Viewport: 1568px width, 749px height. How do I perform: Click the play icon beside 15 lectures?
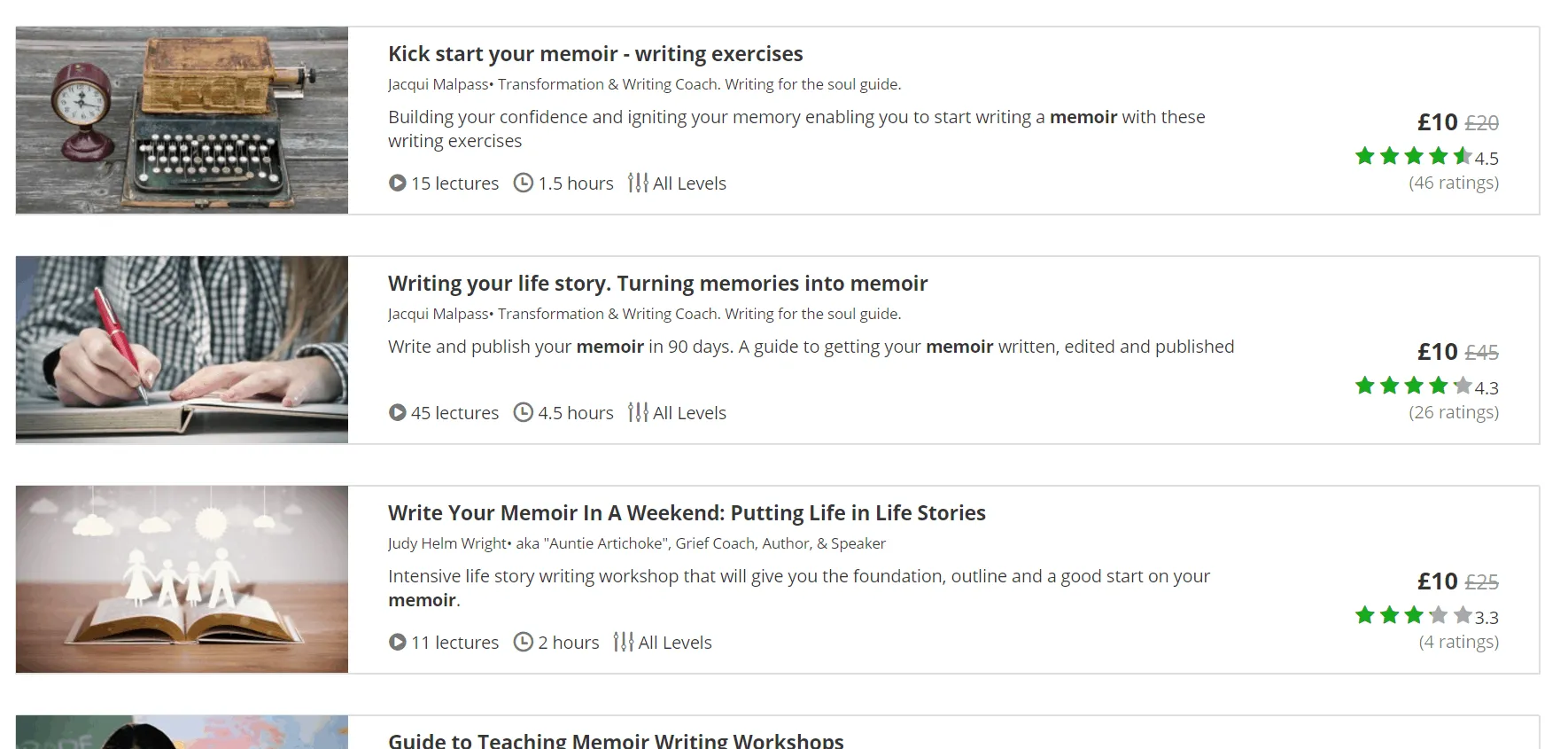coord(397,183)
